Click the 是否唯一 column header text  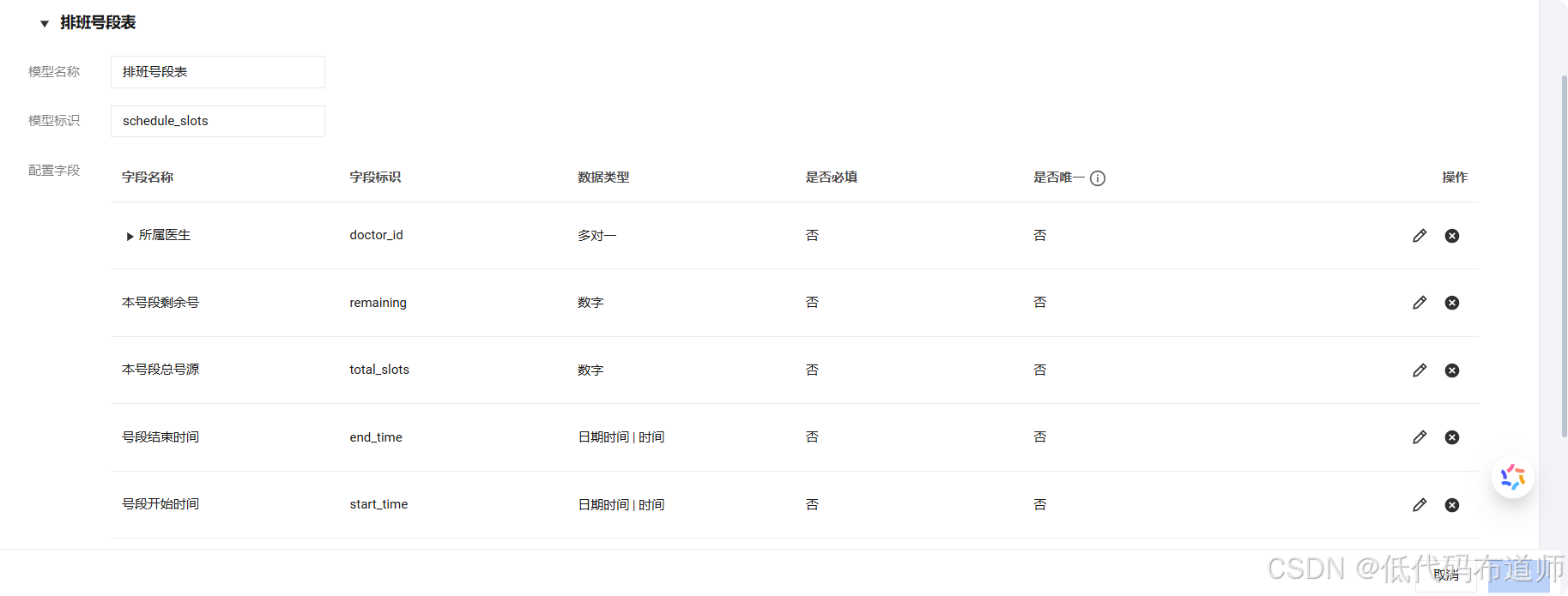pyautogui.click(x=1059, y=178)
